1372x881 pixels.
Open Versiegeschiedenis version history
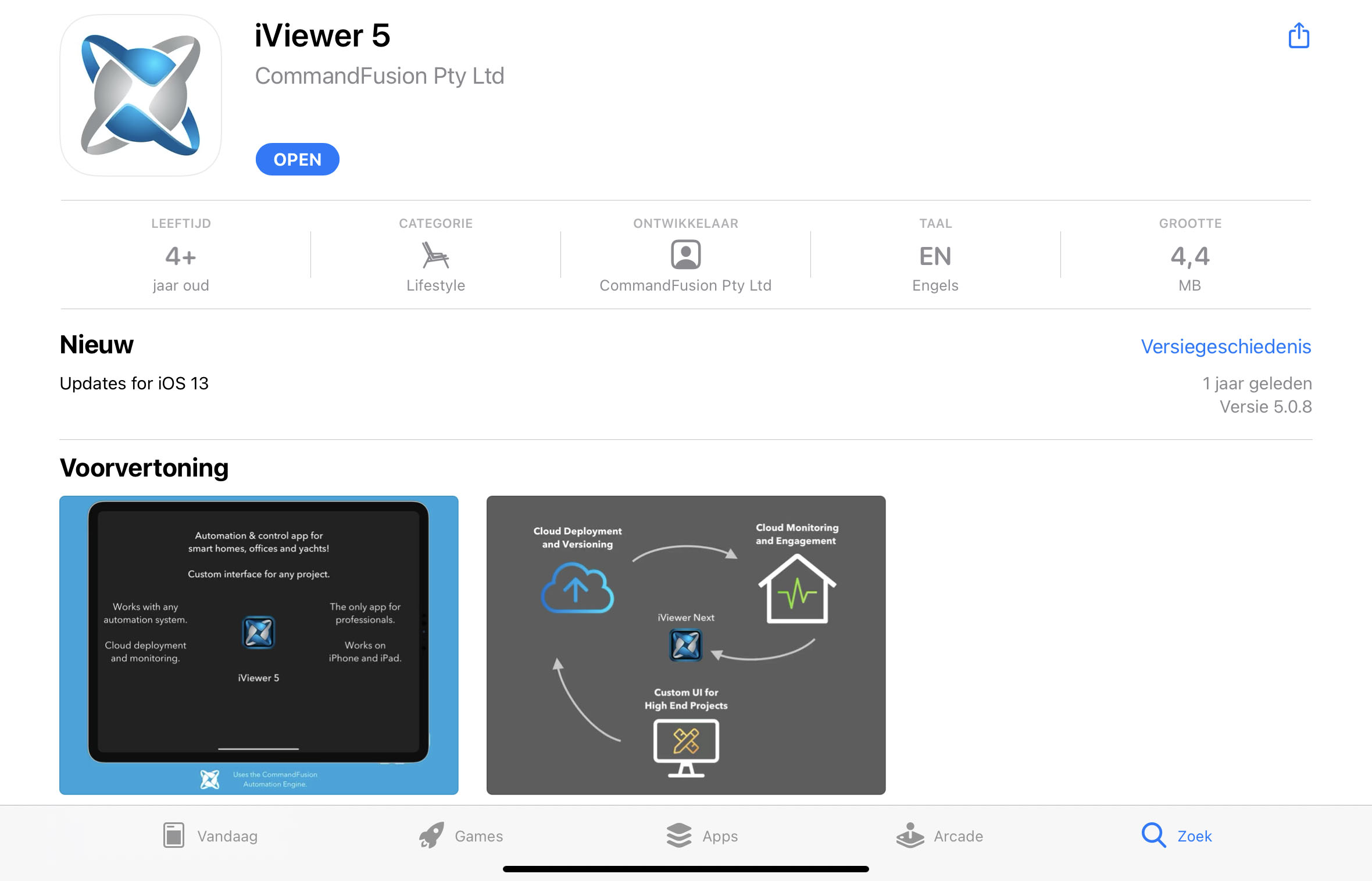pyautogui.click(x=1225, y=346)
